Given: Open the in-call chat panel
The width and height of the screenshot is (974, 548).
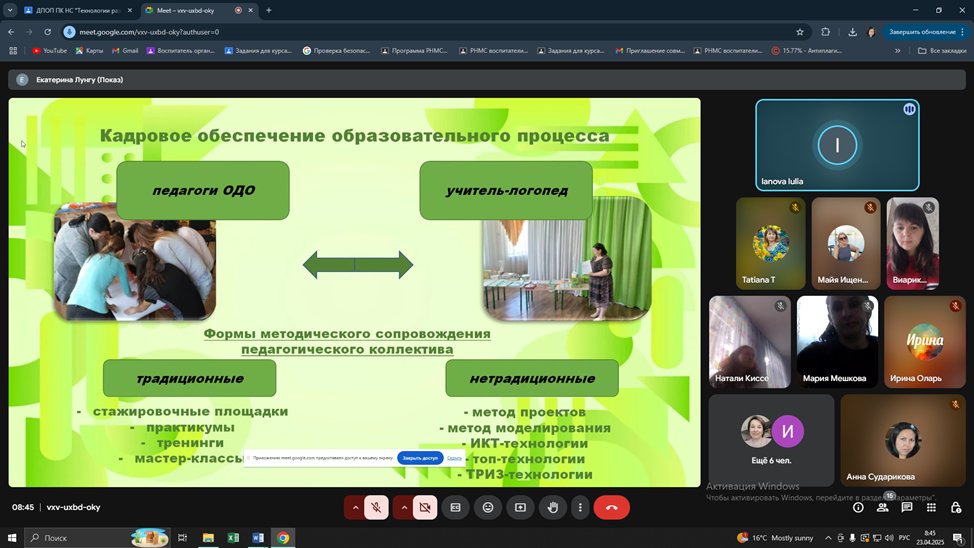Looking at the screenshot, I should pyautogui.click(x=906, y=508).
